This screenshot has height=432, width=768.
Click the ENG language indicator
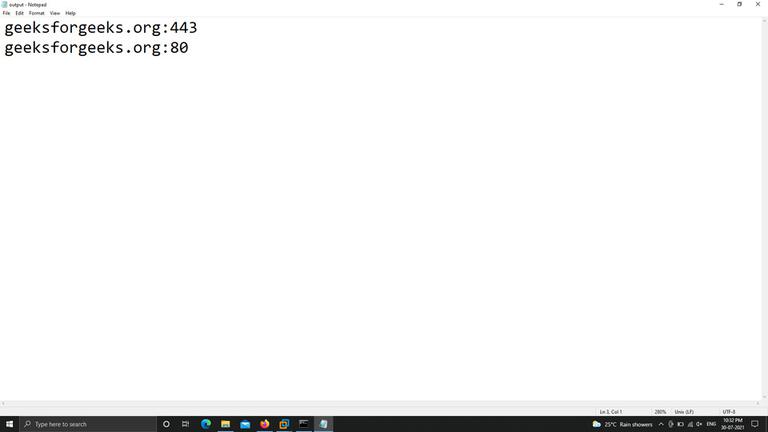pyautogui.click(x=711, y=424)
